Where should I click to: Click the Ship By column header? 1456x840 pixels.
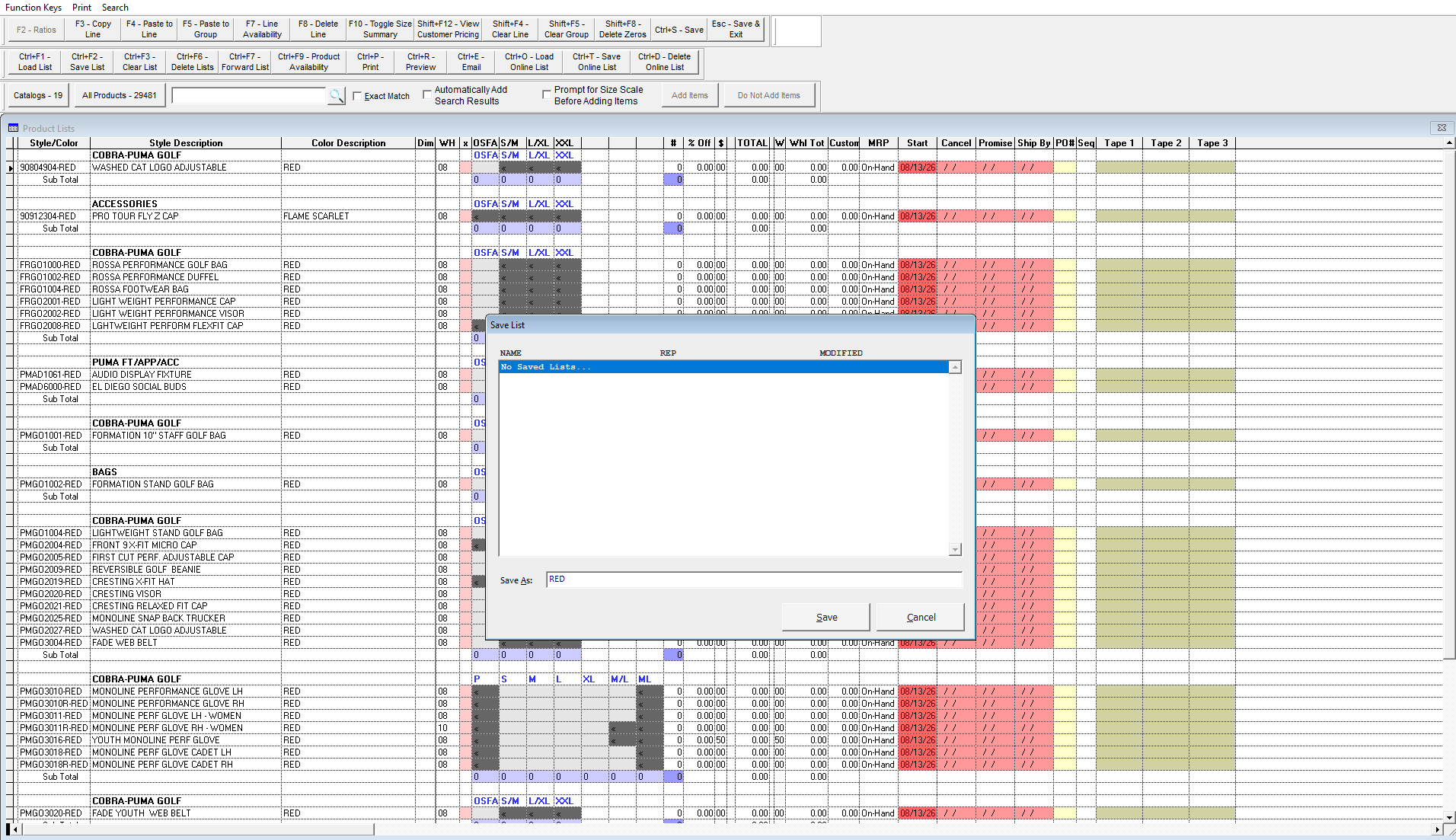click(x=1033, y=143)
